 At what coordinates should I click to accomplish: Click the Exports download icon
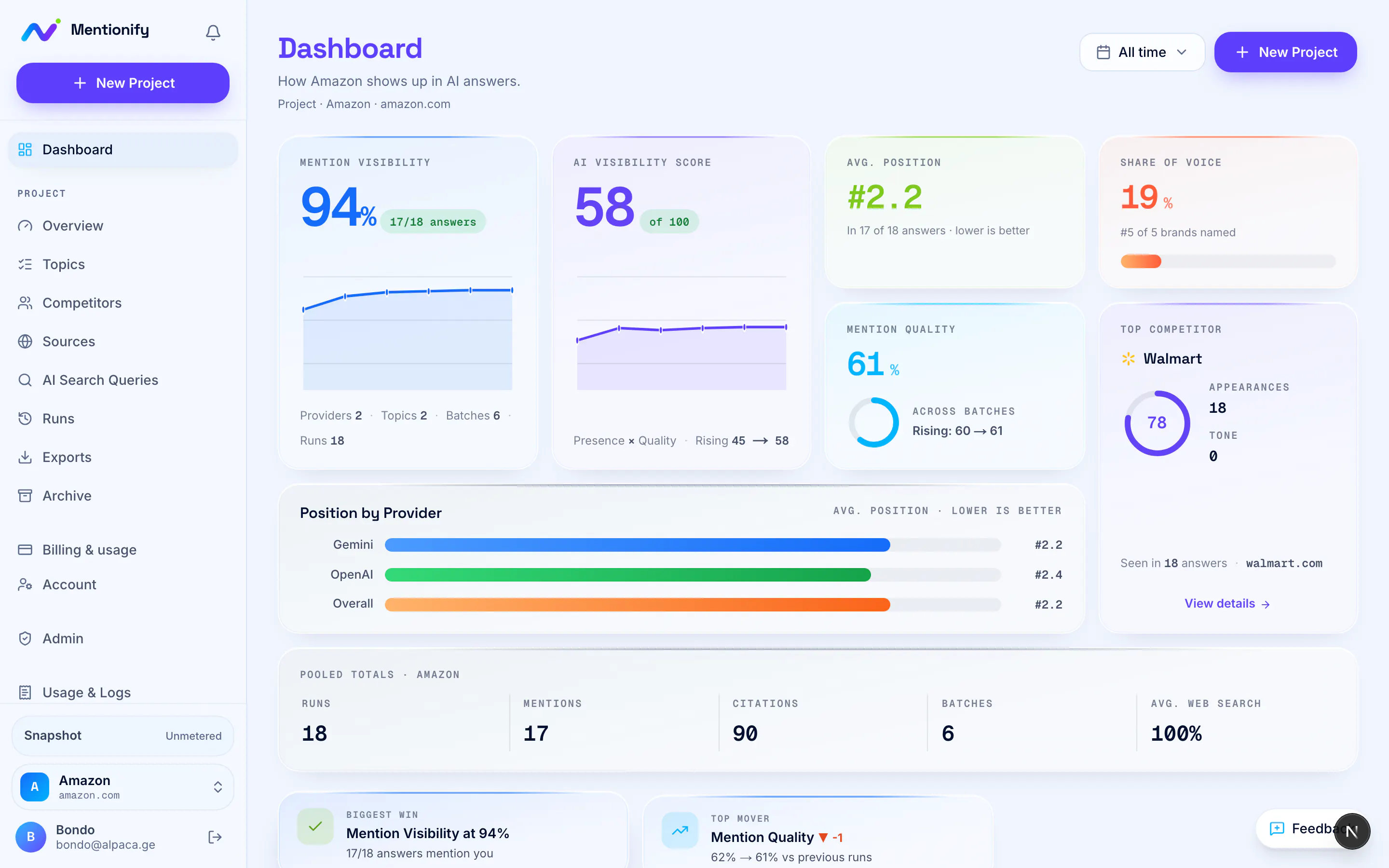(25, 457)
